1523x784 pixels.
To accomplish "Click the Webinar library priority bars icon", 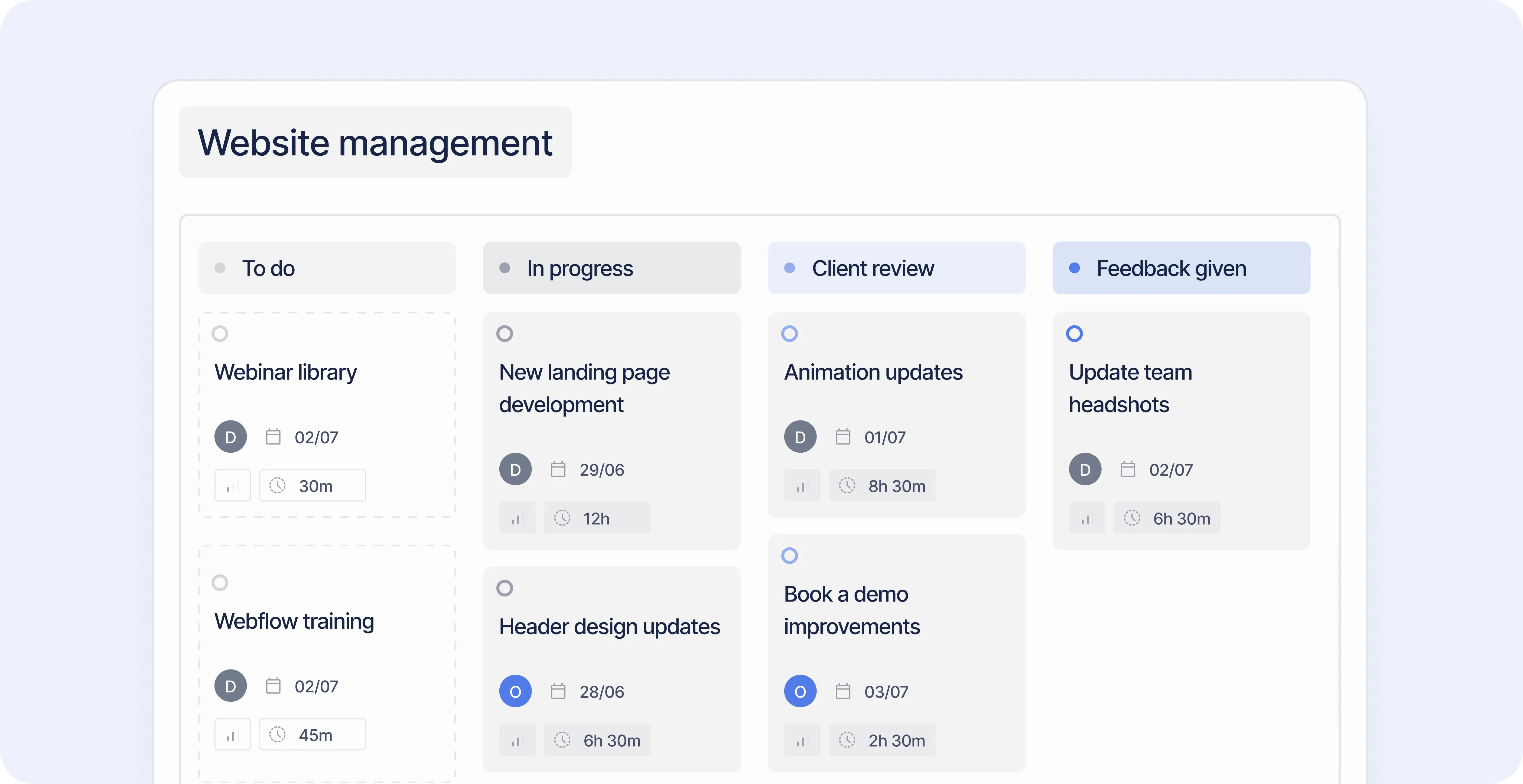I will [232, 486].
